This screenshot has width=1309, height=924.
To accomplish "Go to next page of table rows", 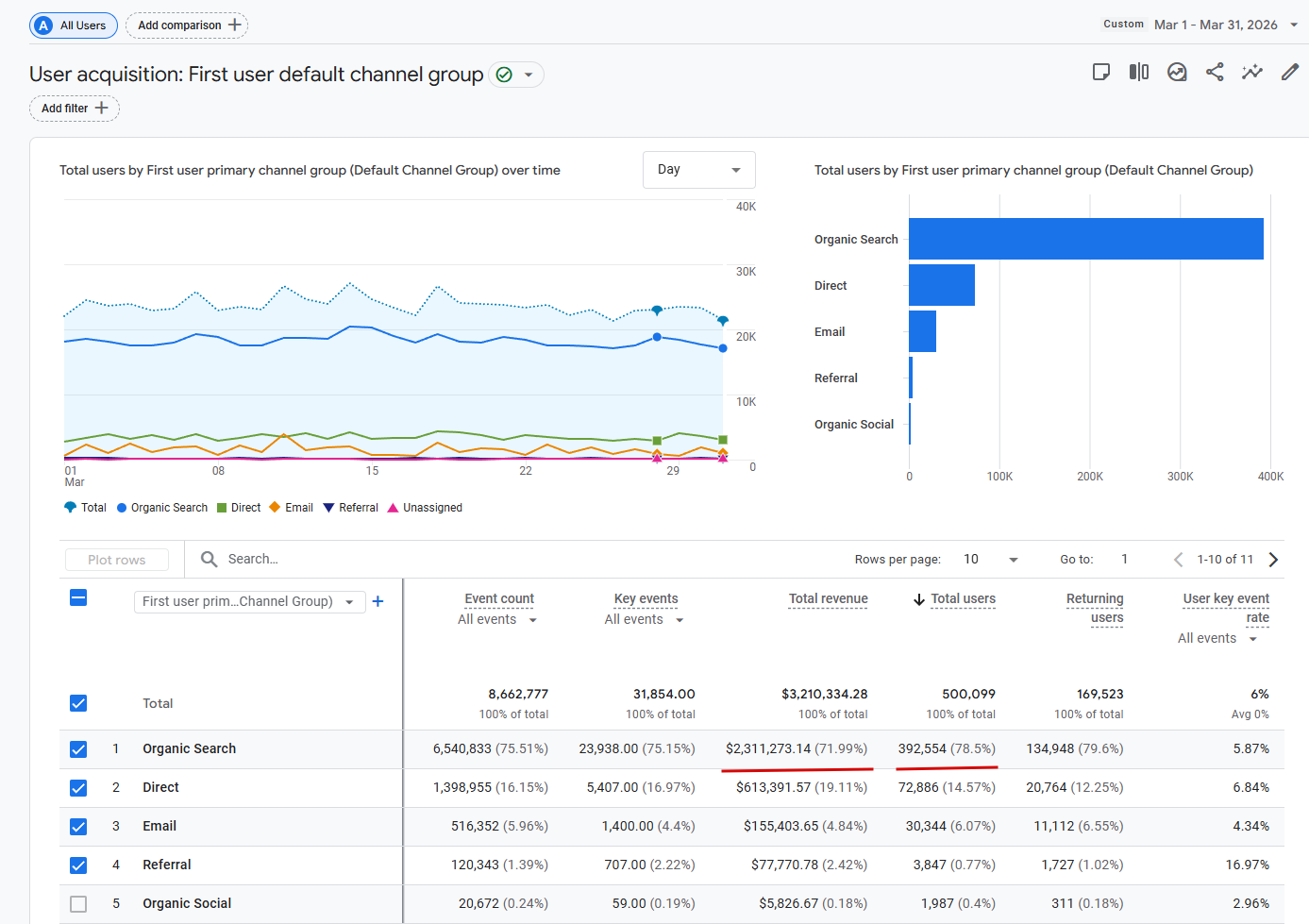I will point(1273,560).
